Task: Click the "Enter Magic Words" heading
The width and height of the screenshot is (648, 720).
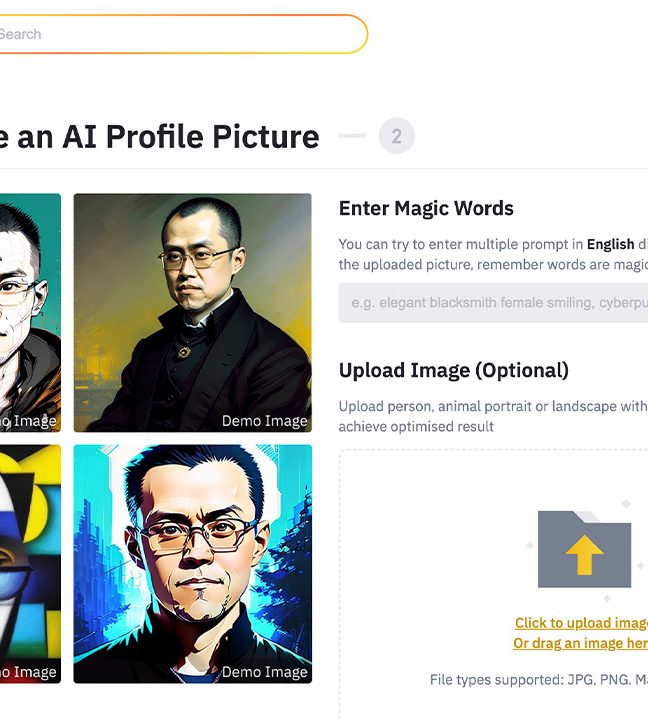Action: 426,208
